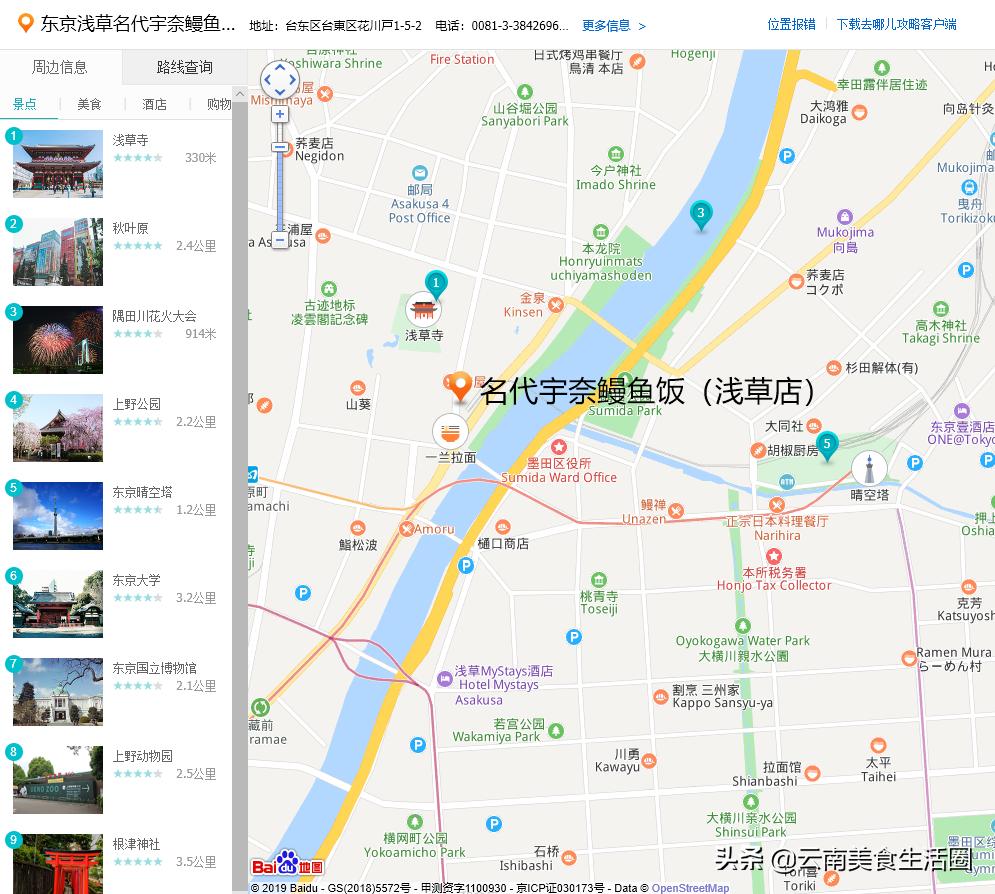Click the 浅草寺 temple icon on map

[423, 310]
